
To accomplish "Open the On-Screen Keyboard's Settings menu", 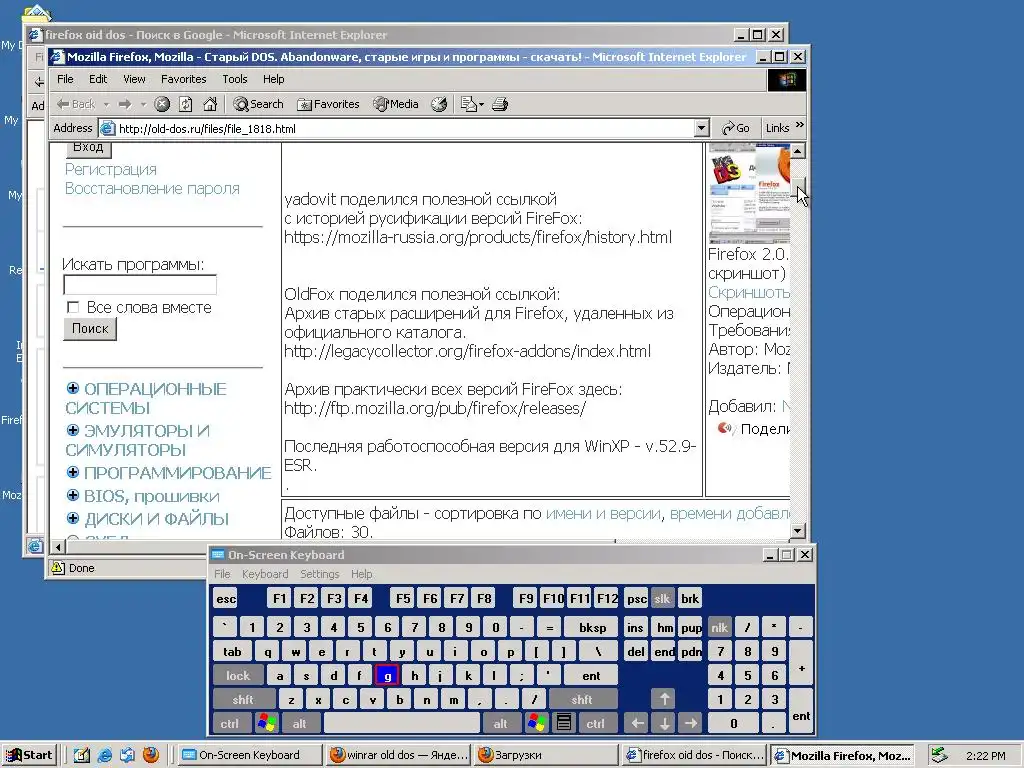I will coord(319,574).
